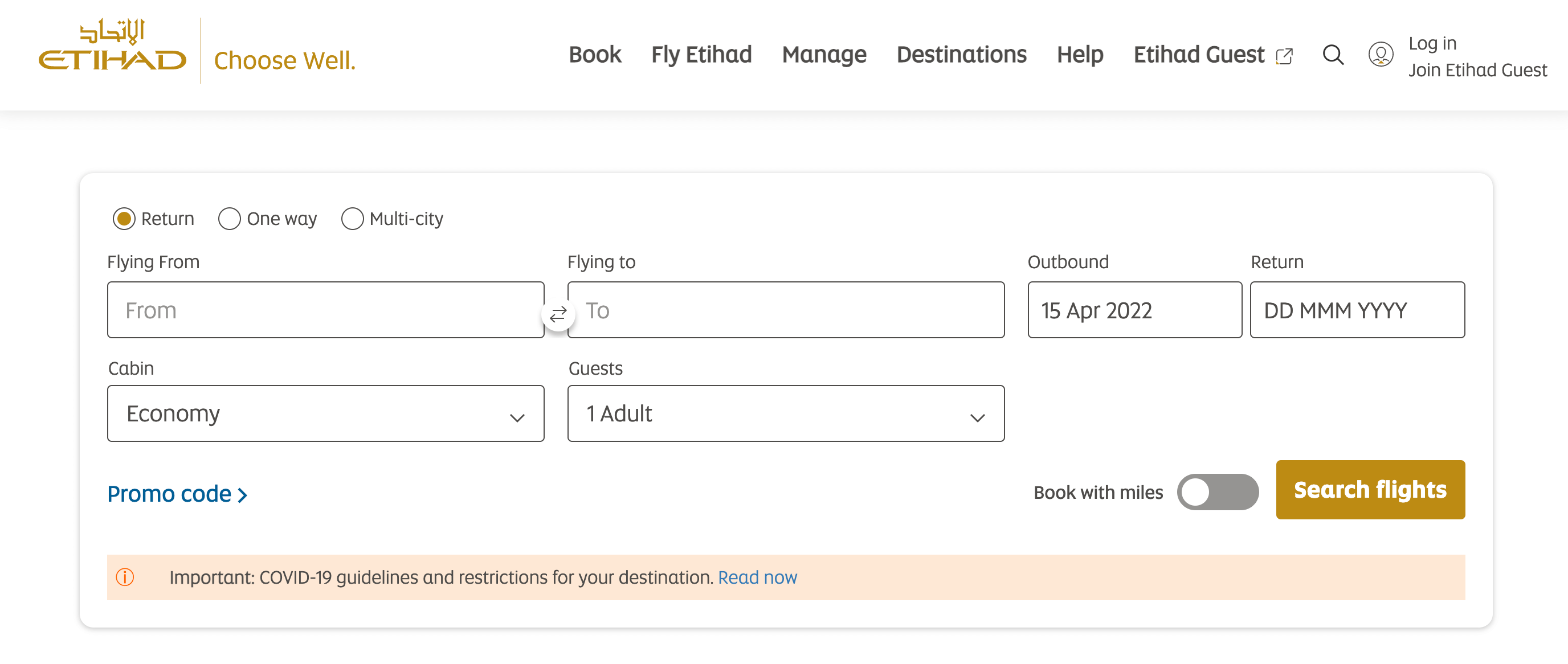Choose the Multi-city radio option
Image resolution: width=1568 pixels, height=664 pixels.
coord(352,219)
